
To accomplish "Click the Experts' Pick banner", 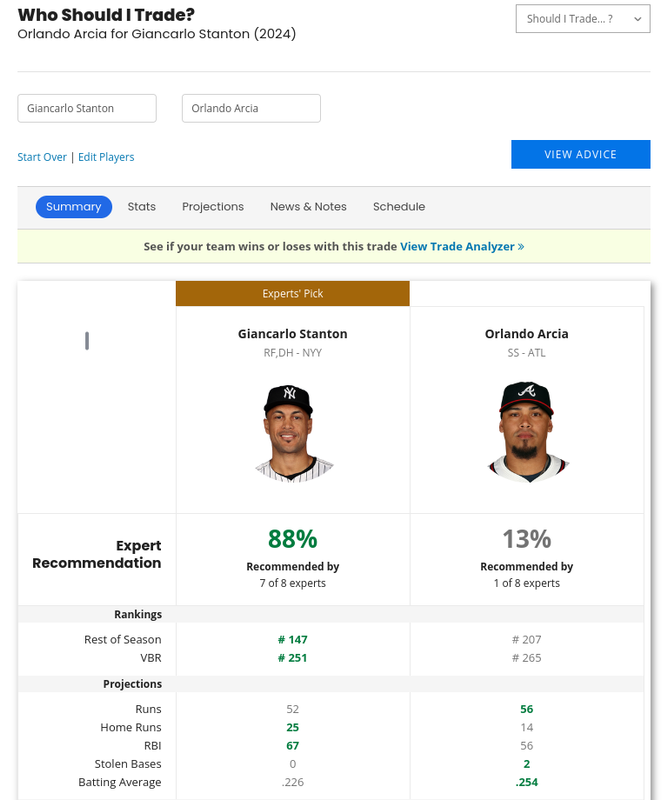I will point(292,293).
